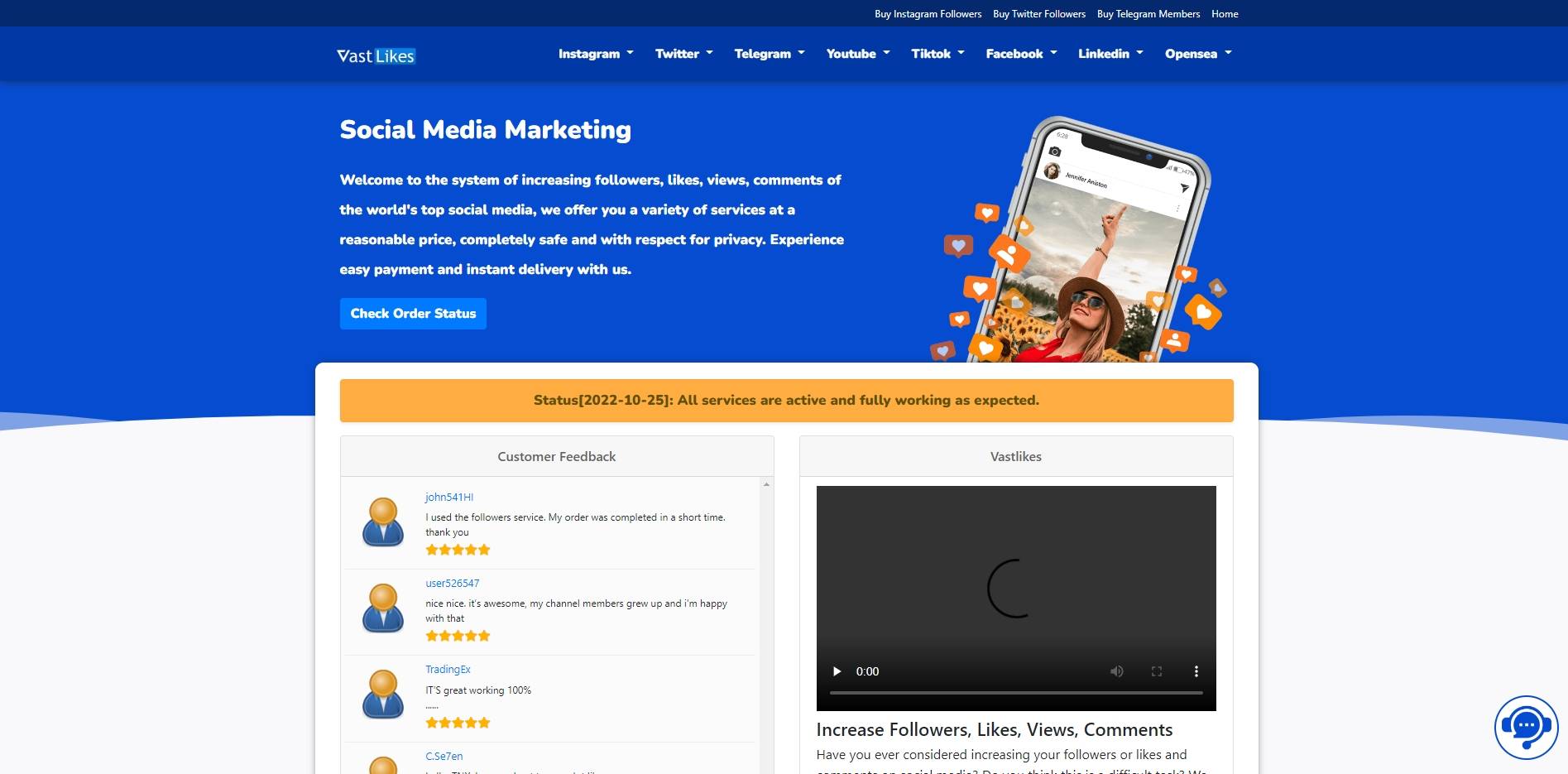The height and width of the screenshot is (774, 1568).
Task: Click the review text starting 'I used the followers service'
Action: (x=576, y=525)
